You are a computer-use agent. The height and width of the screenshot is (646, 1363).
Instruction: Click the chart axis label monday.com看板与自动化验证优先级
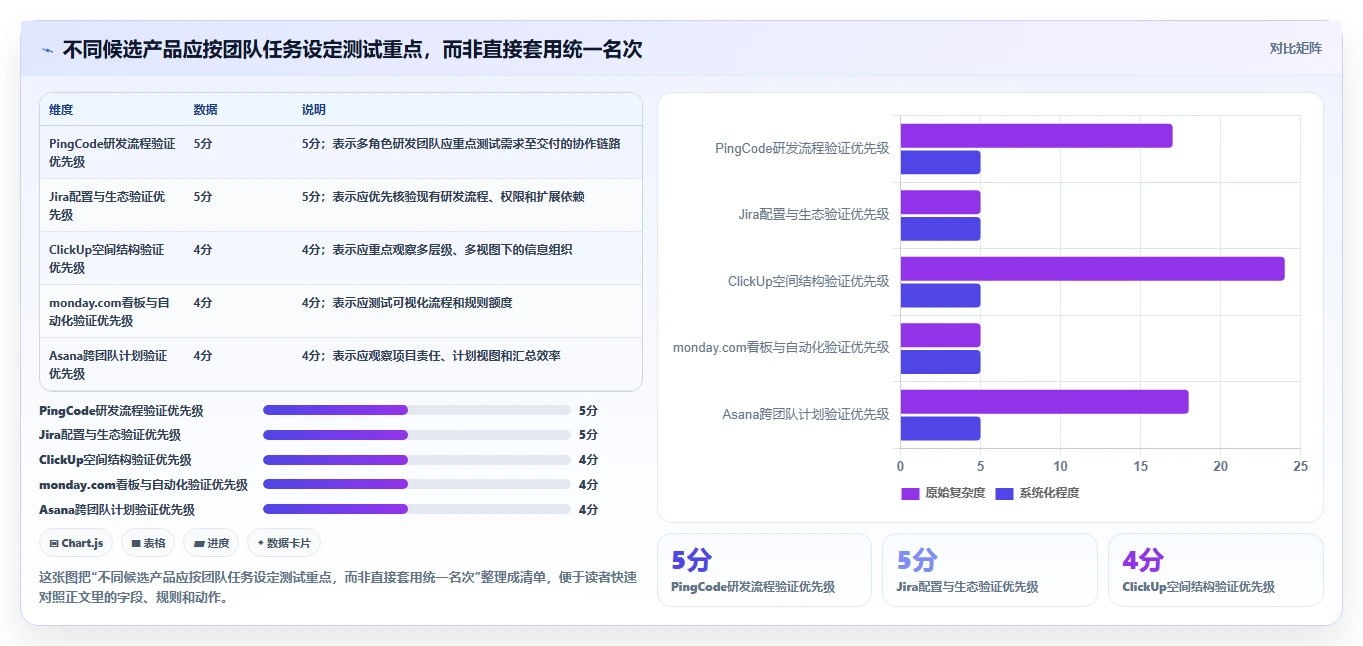[x=781, y=347]
